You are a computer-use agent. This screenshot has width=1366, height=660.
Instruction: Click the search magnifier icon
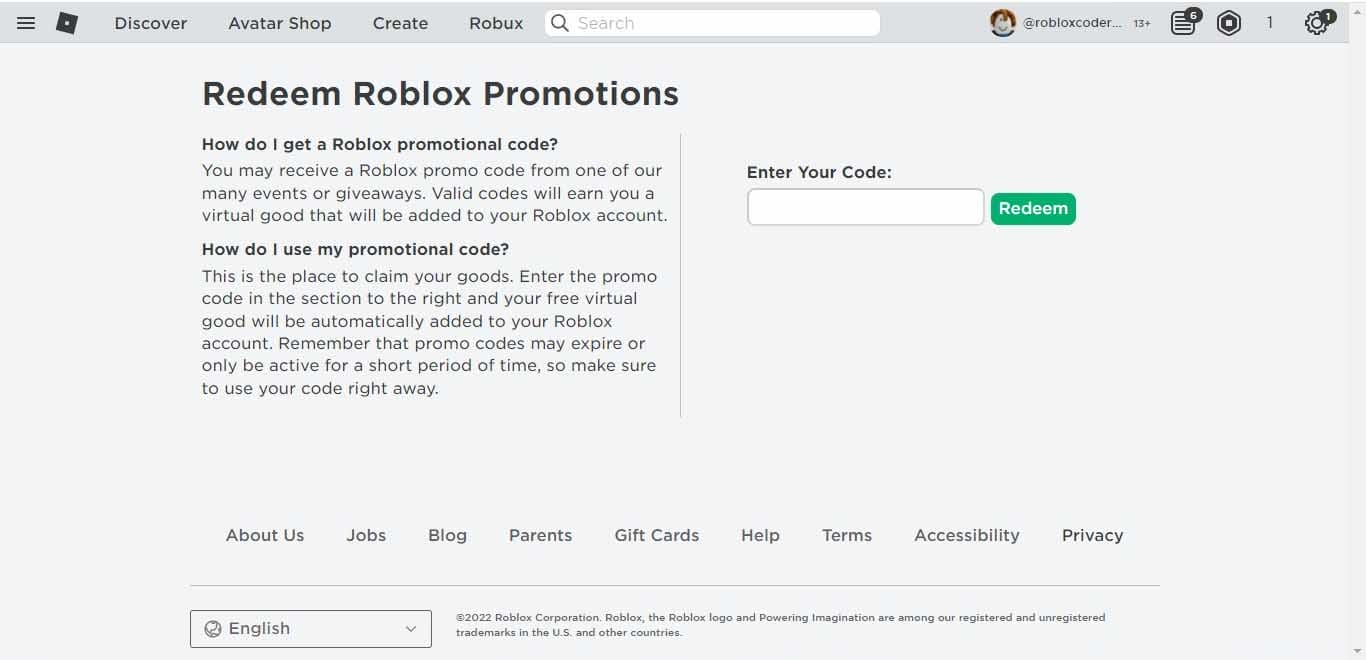[560, 22]
